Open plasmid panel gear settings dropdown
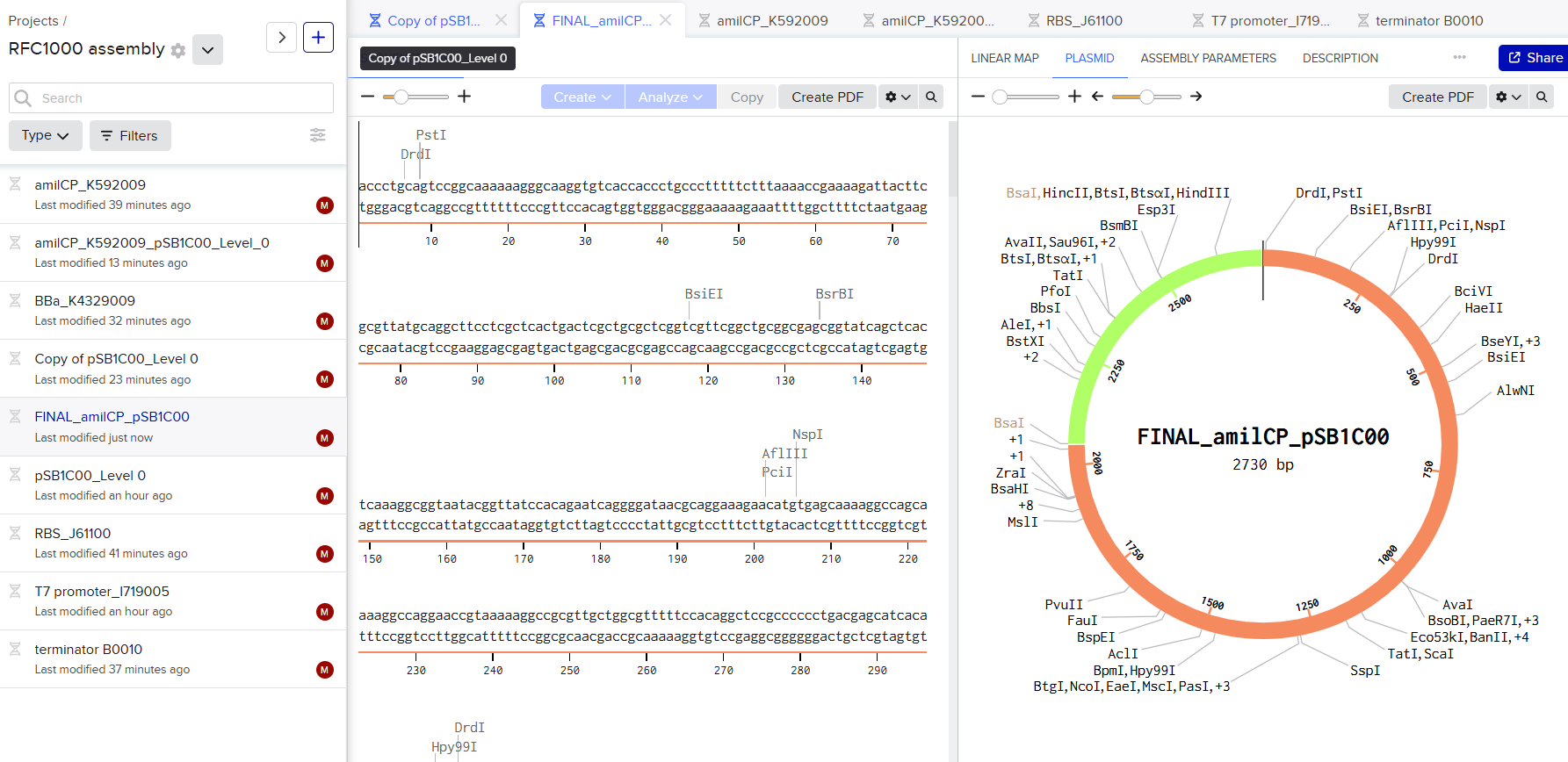 1508,97
